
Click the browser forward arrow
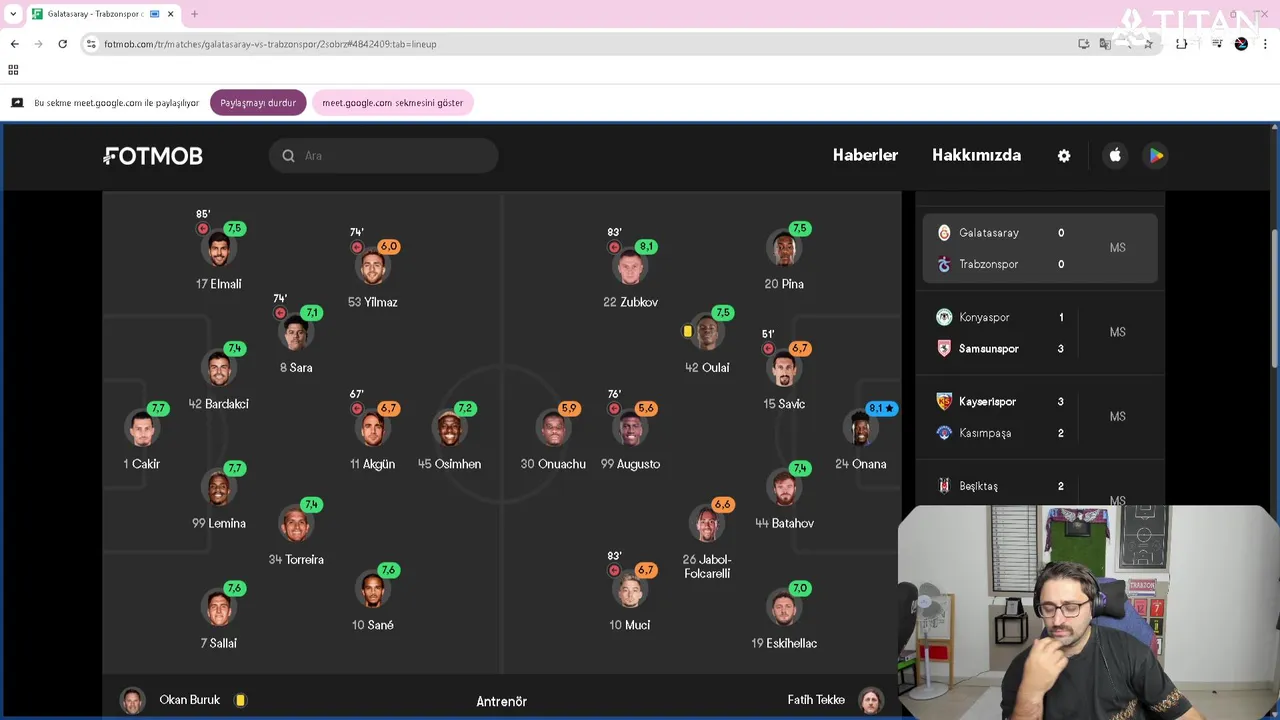(x=38, y=44)
